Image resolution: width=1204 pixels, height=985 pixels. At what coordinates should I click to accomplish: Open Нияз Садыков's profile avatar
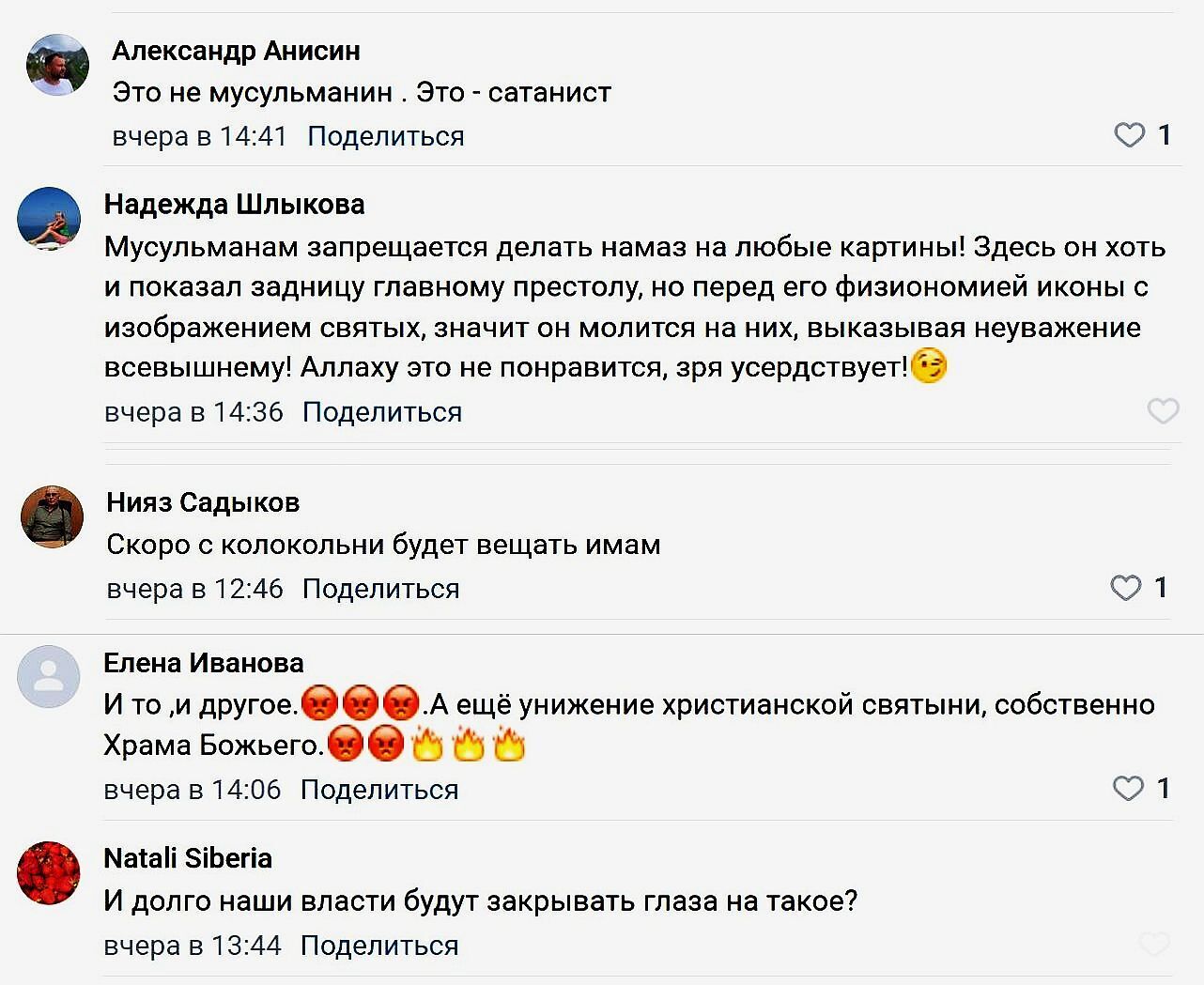[53, 516]
